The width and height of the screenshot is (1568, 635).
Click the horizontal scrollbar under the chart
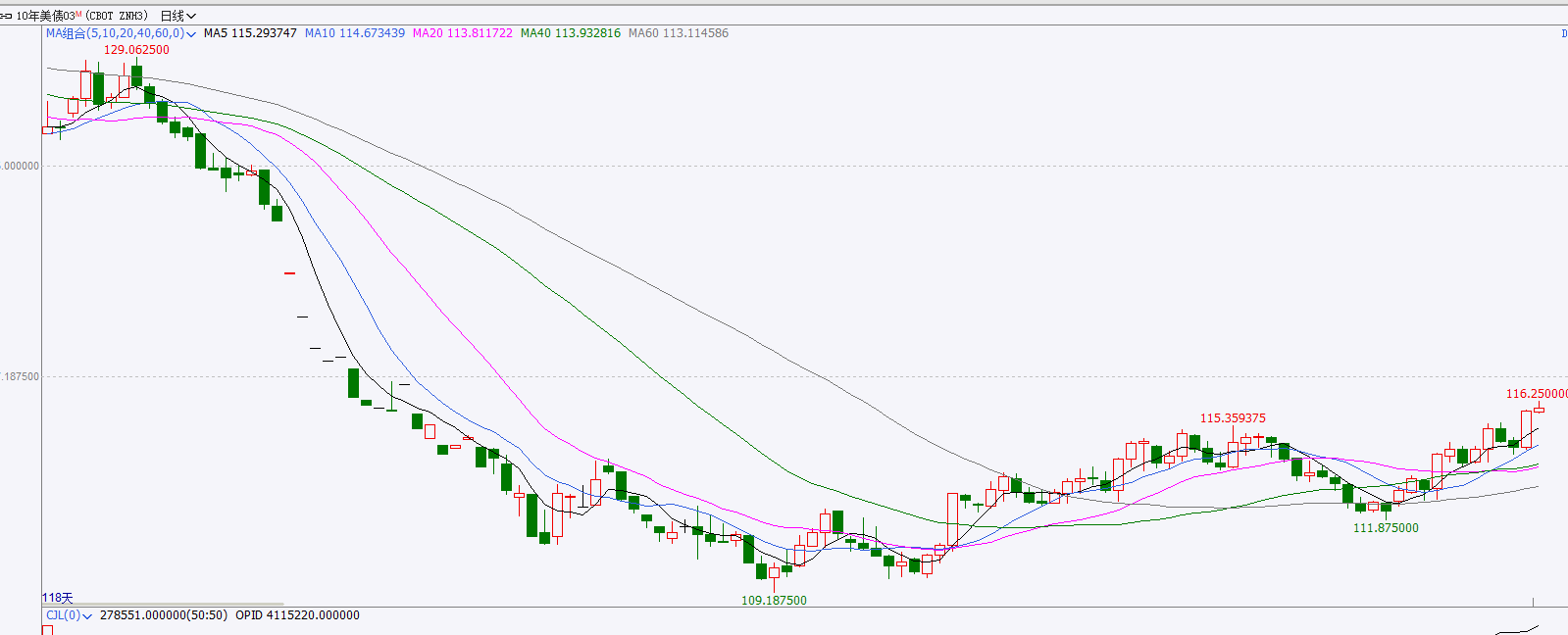[x=163, y=605]
